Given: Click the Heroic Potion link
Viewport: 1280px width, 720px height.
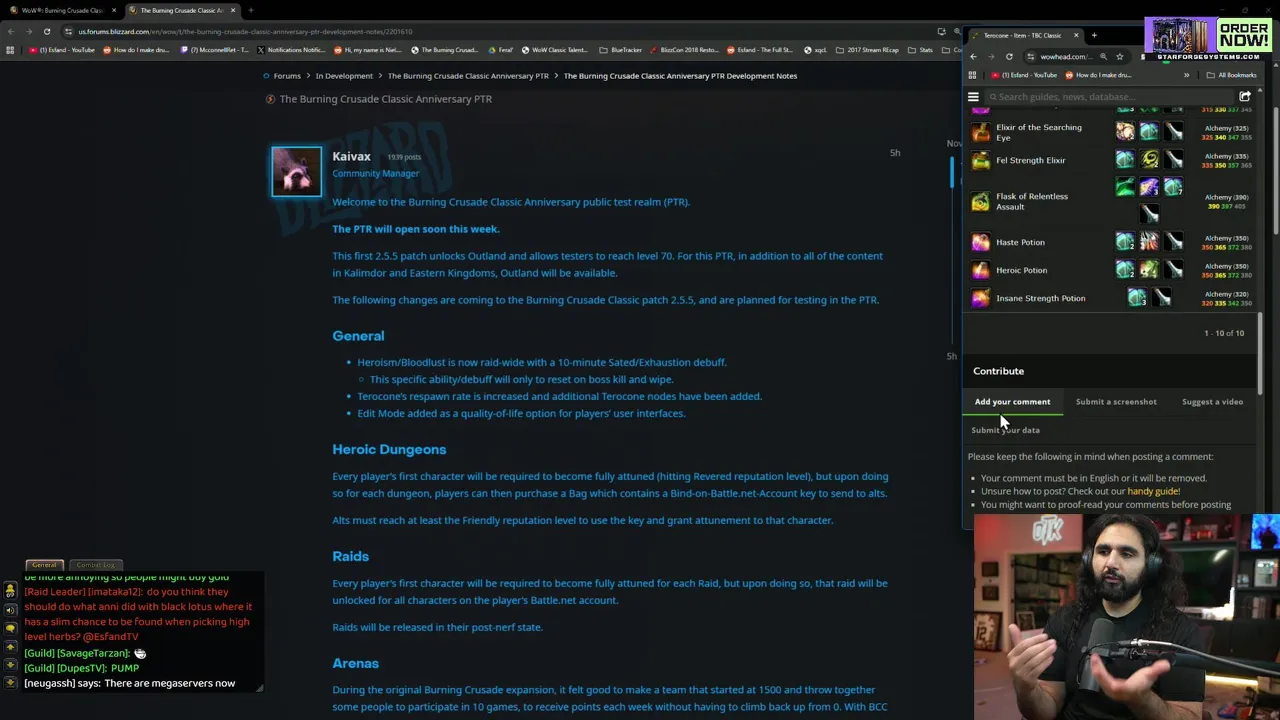Looking at the screenshot, I should [1021, 270].
